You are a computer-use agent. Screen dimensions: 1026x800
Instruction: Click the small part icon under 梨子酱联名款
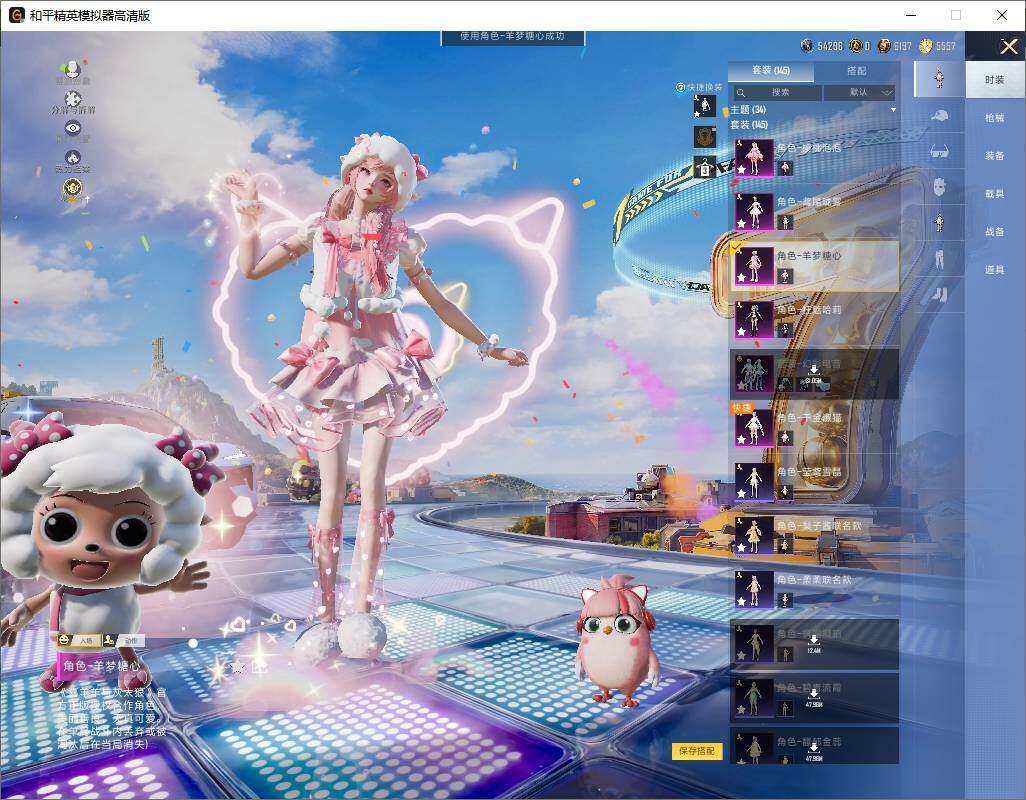click(785, 546)
